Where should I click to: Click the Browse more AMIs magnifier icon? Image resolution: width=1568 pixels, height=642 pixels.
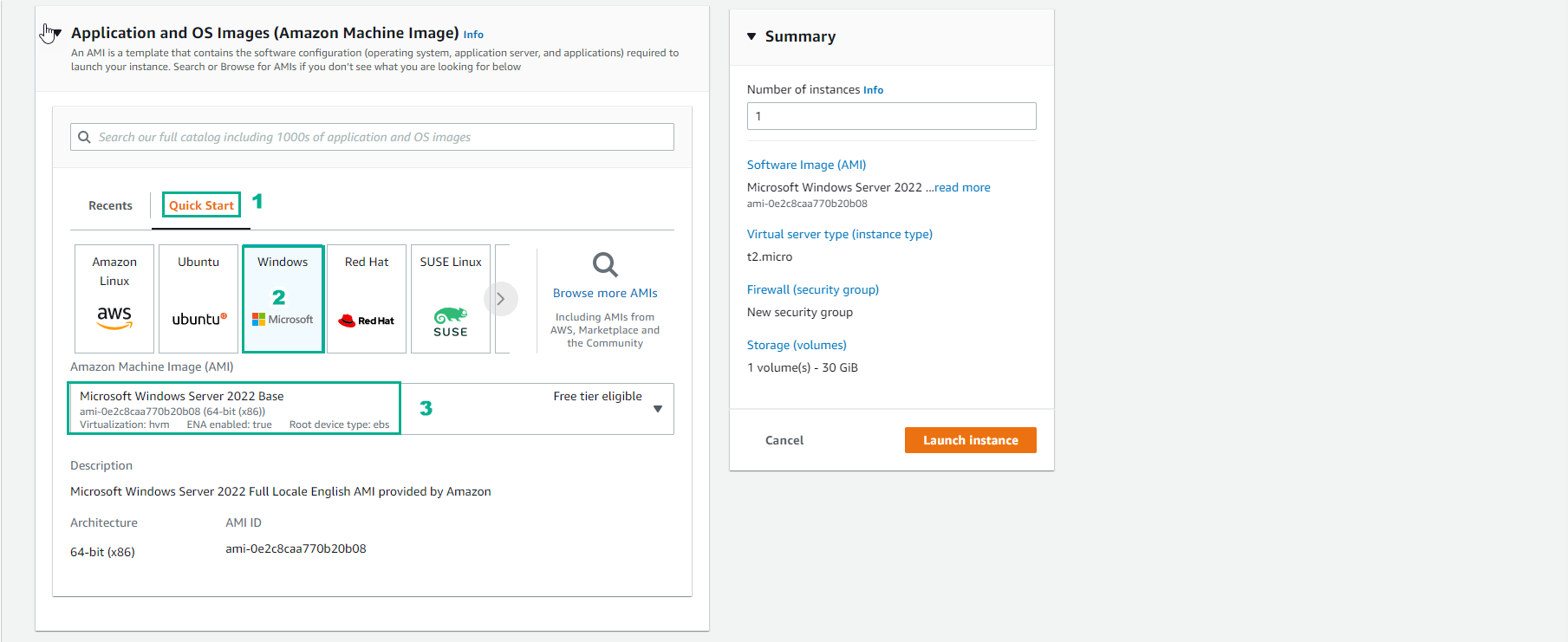(604, 264)
